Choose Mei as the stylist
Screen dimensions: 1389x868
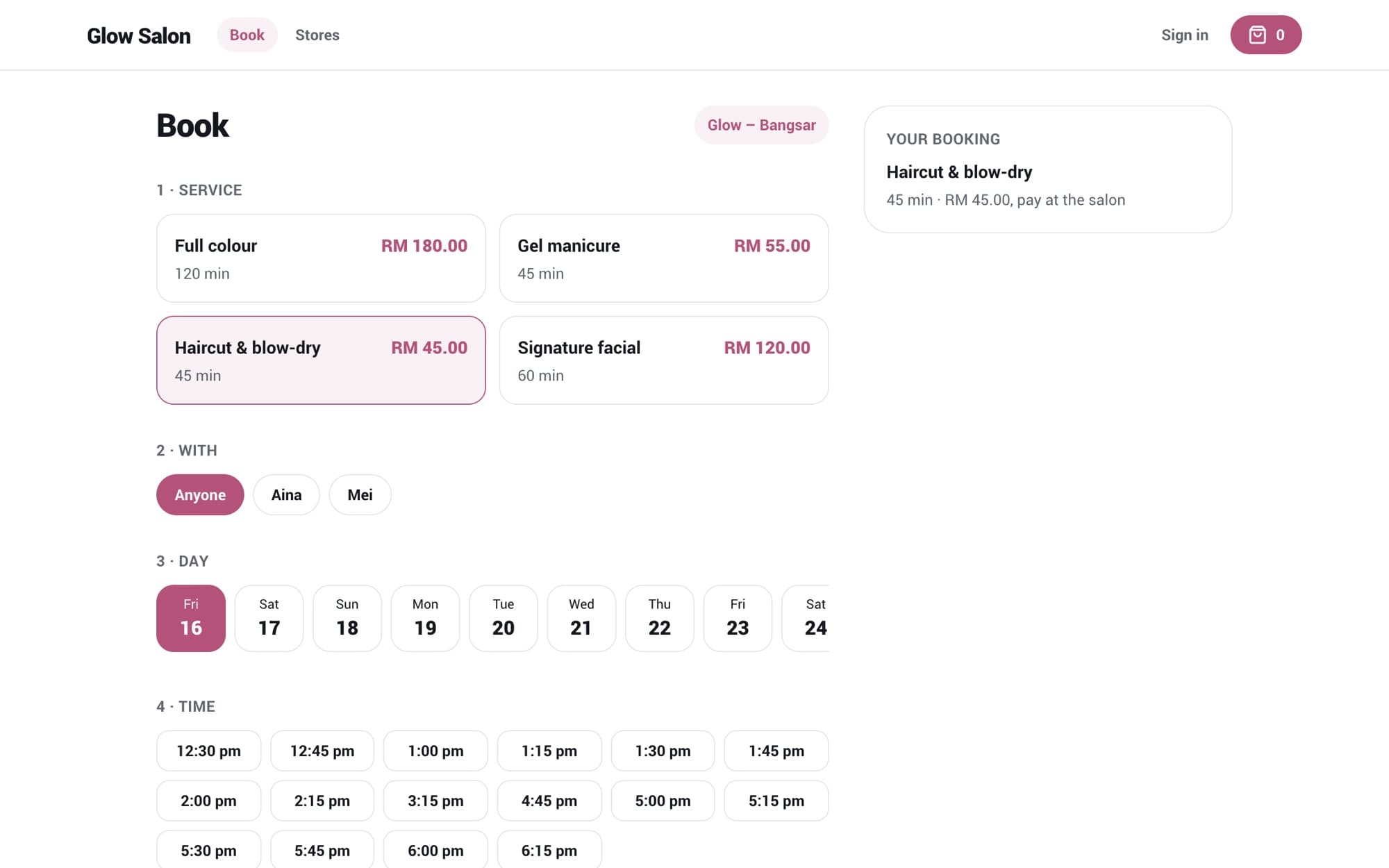360,494
